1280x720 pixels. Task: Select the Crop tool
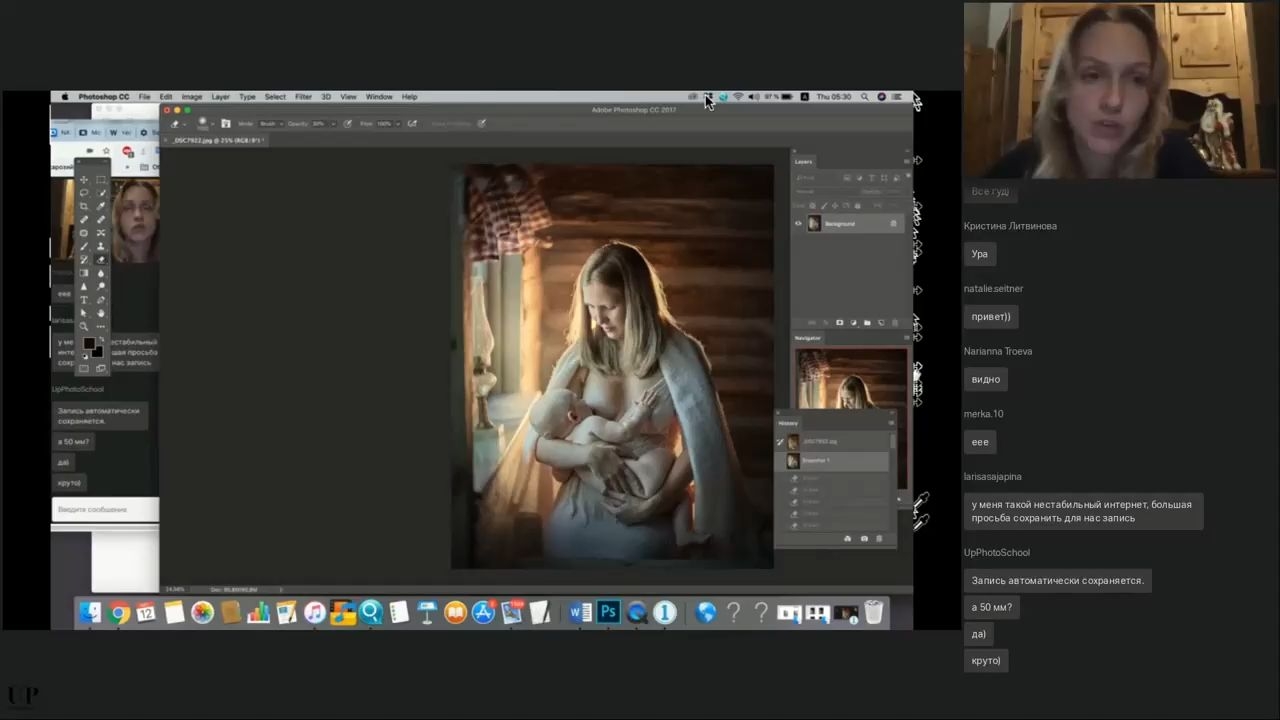point(84,206)
